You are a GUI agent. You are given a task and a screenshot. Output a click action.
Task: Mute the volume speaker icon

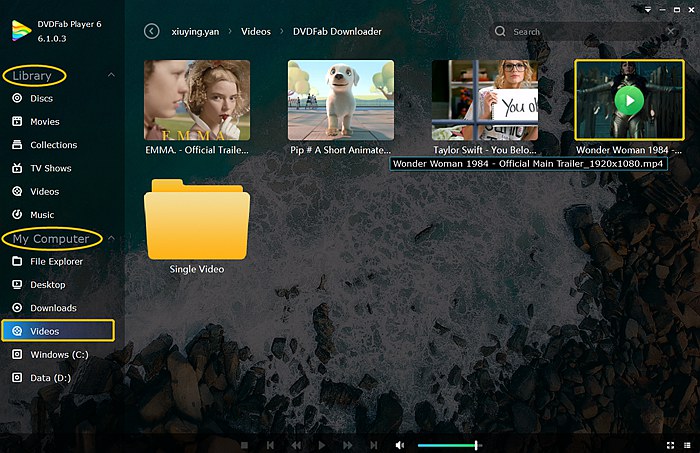[400, 445]
